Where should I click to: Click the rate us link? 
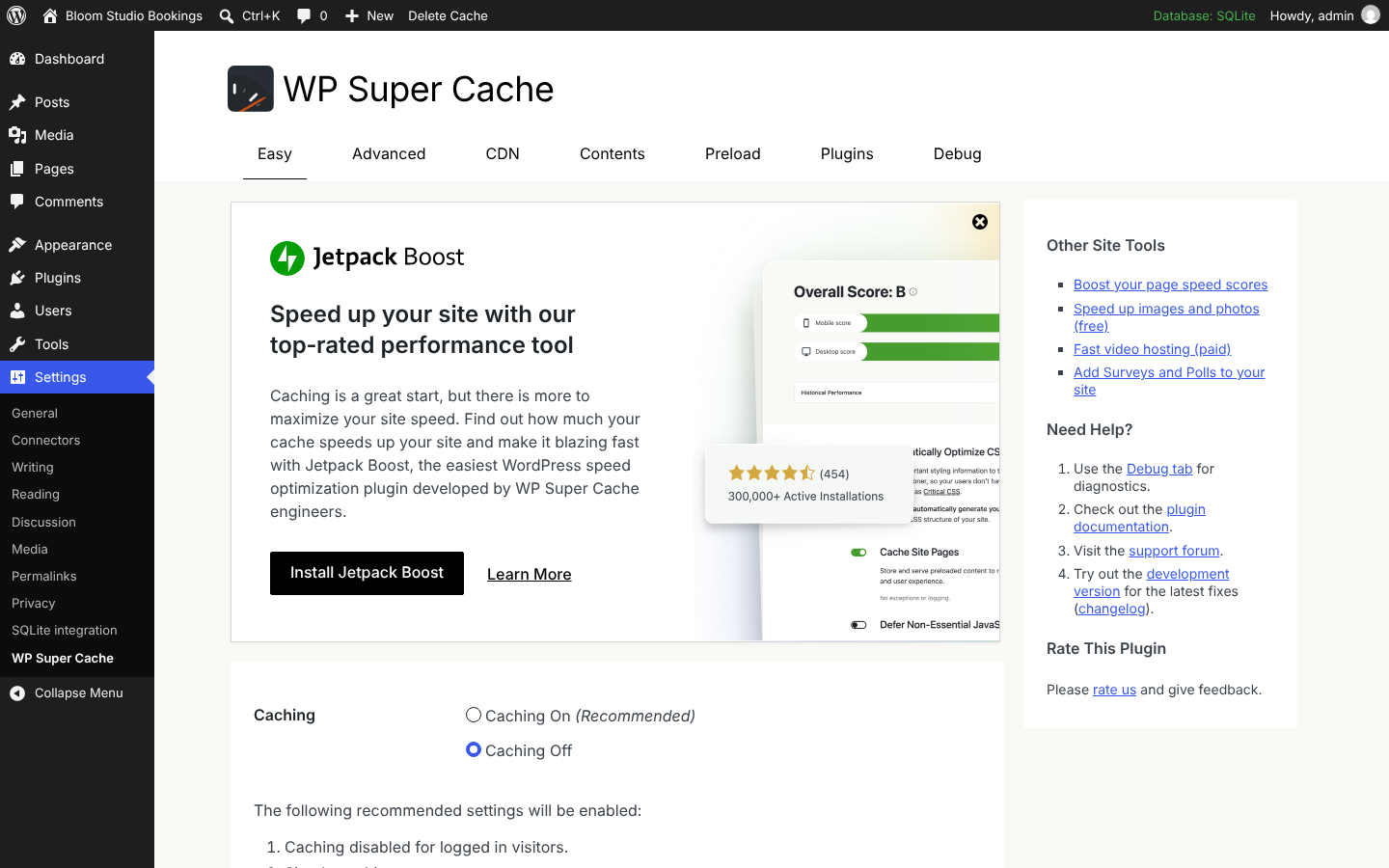pyautogui.click(x=1114, y=690)
